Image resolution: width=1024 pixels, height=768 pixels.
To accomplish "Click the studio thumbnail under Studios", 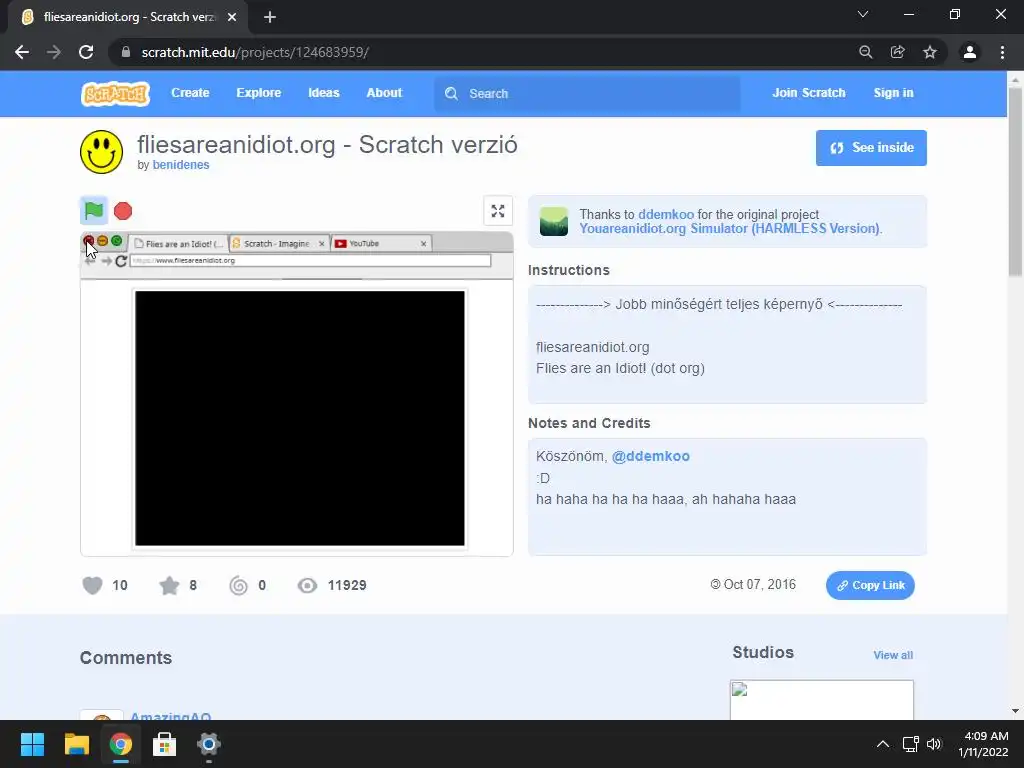I will point(822,700).
